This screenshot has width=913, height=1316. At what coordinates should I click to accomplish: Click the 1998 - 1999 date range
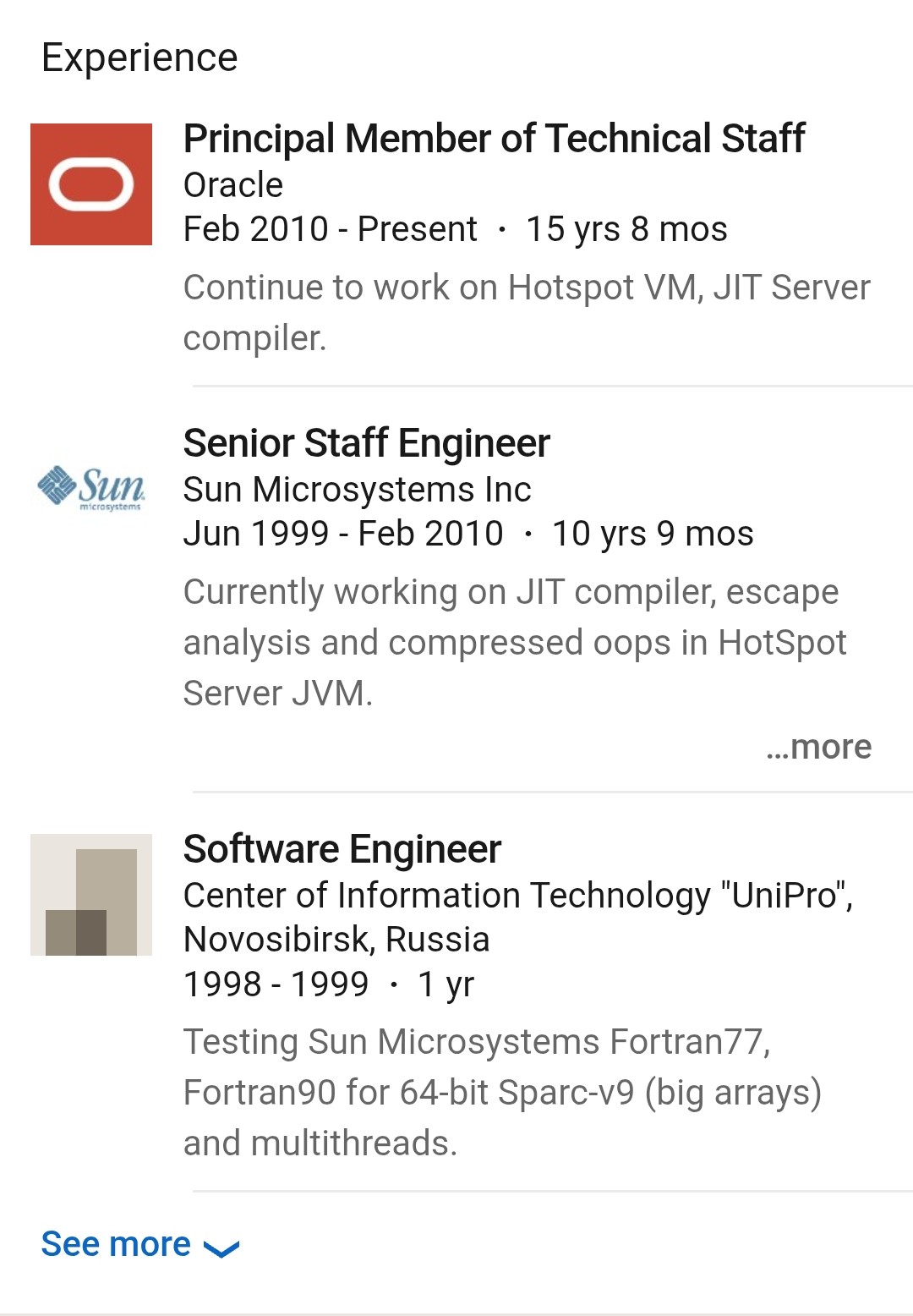tap(276, 984)
